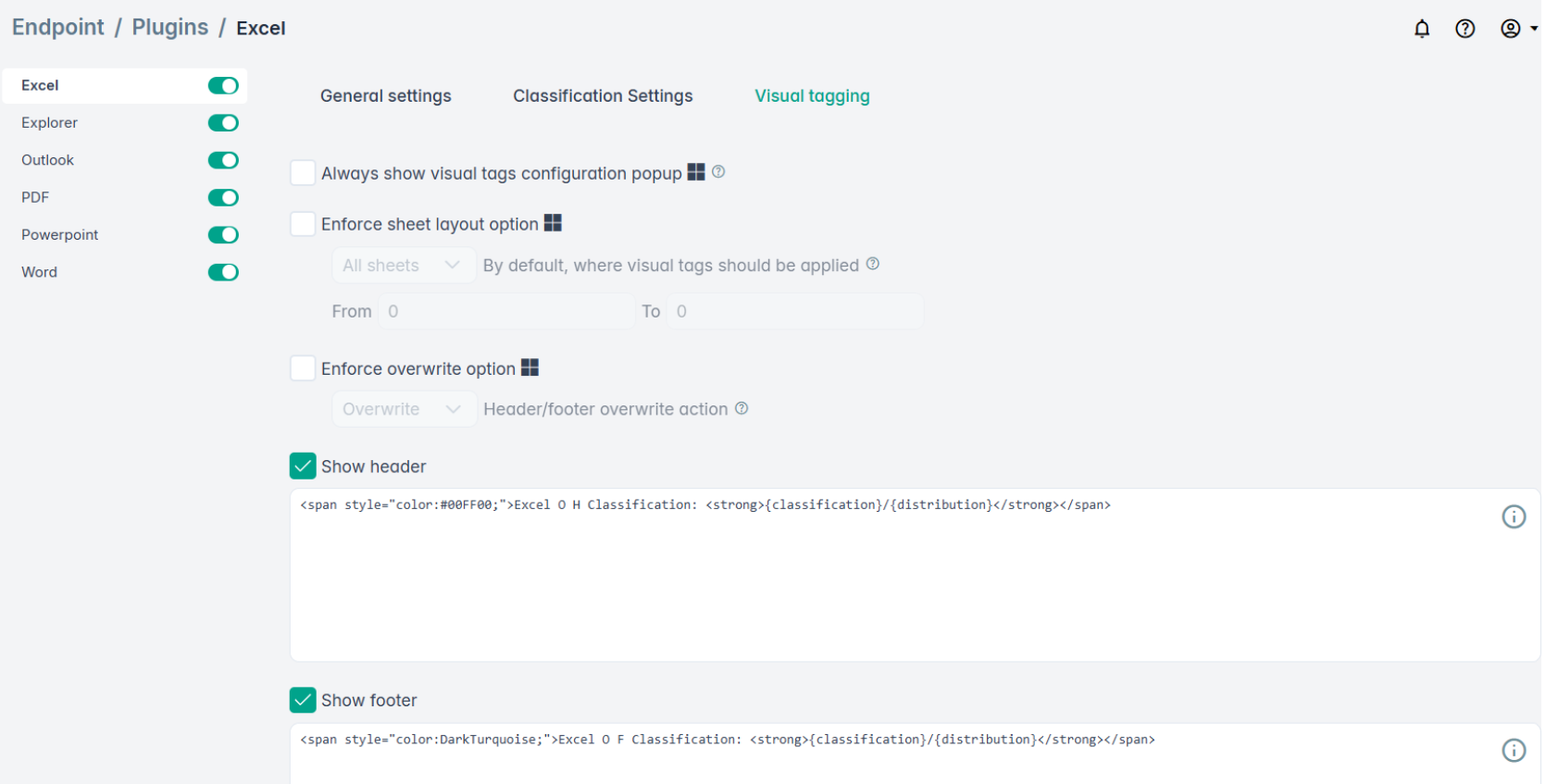
Task: Select the Visual tagging tab
Action: 812,96
